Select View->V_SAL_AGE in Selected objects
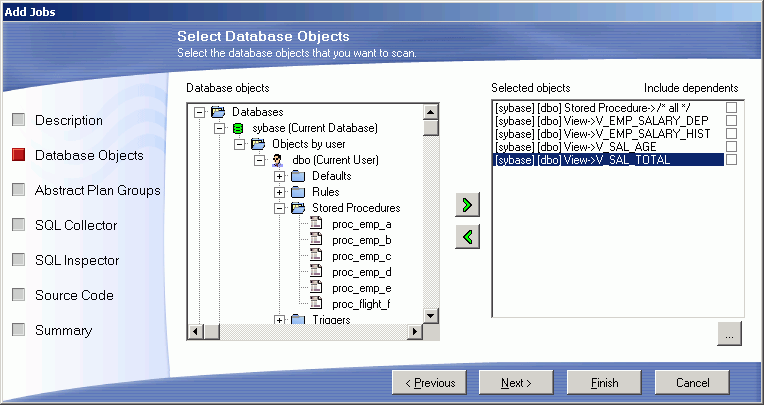The height and width of the screenshot is (405, 764). [608, 147]
